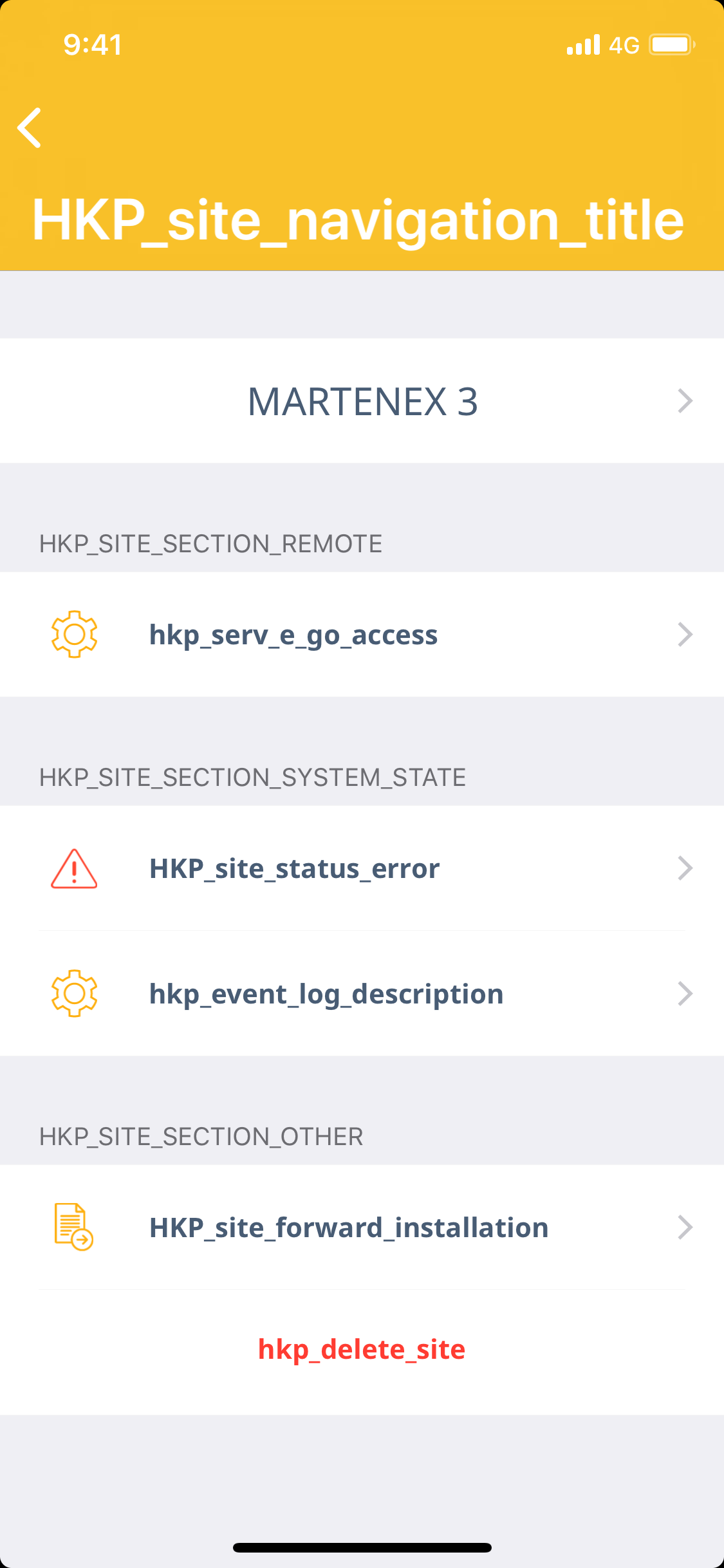Open chevron on HKP_site_forward_installation row
724x1568 pixels.
tap(685, 1227)
